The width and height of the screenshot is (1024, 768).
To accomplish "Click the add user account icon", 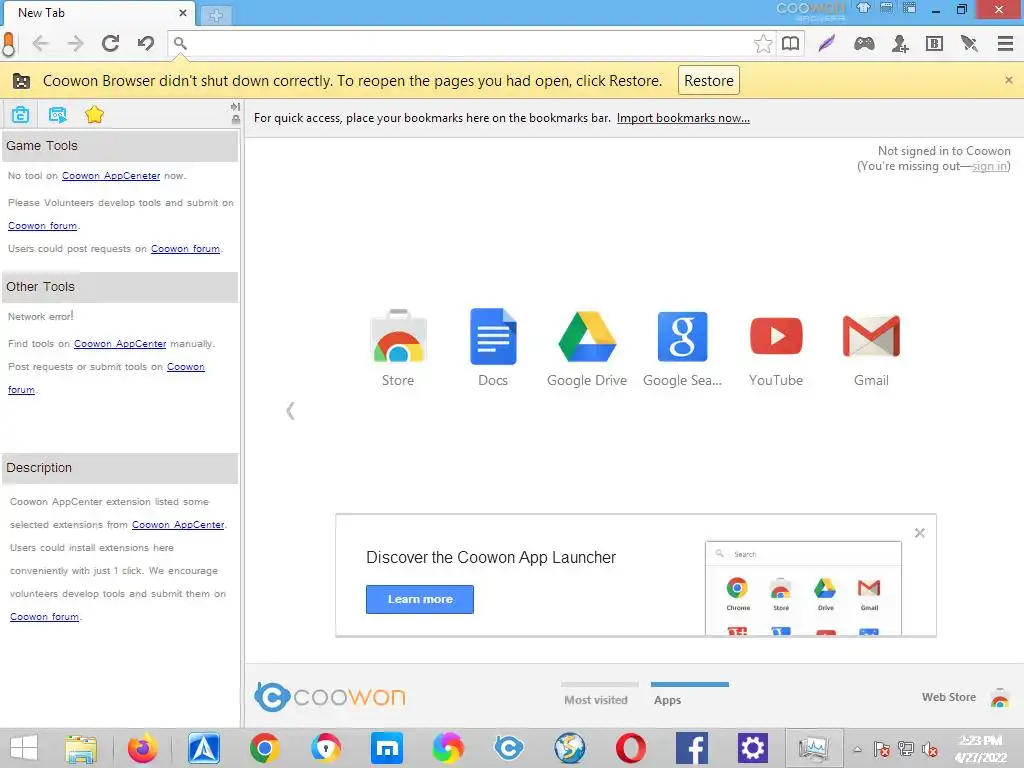I will 900,44.
